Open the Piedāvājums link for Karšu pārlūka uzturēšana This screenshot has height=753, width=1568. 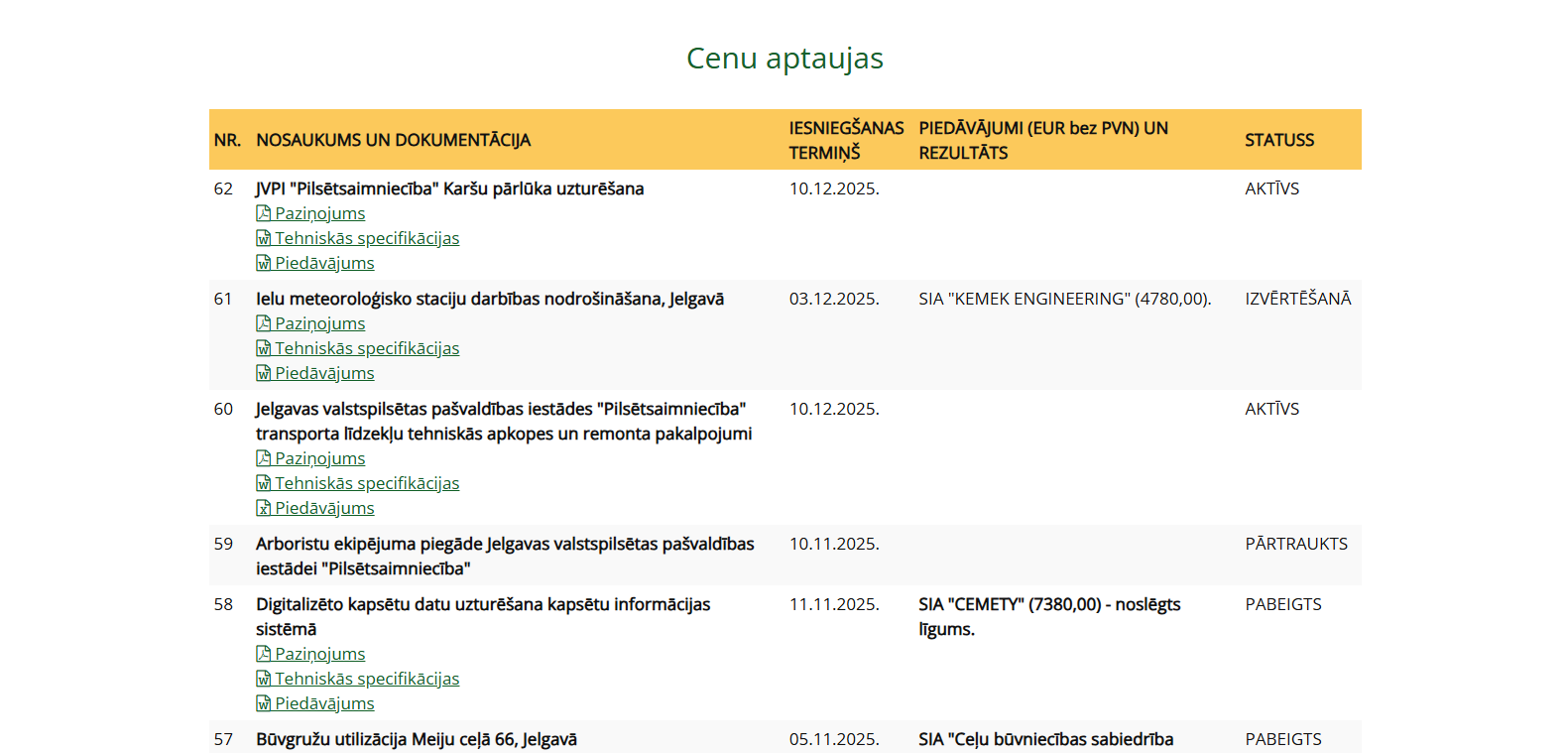pos(324,263)
